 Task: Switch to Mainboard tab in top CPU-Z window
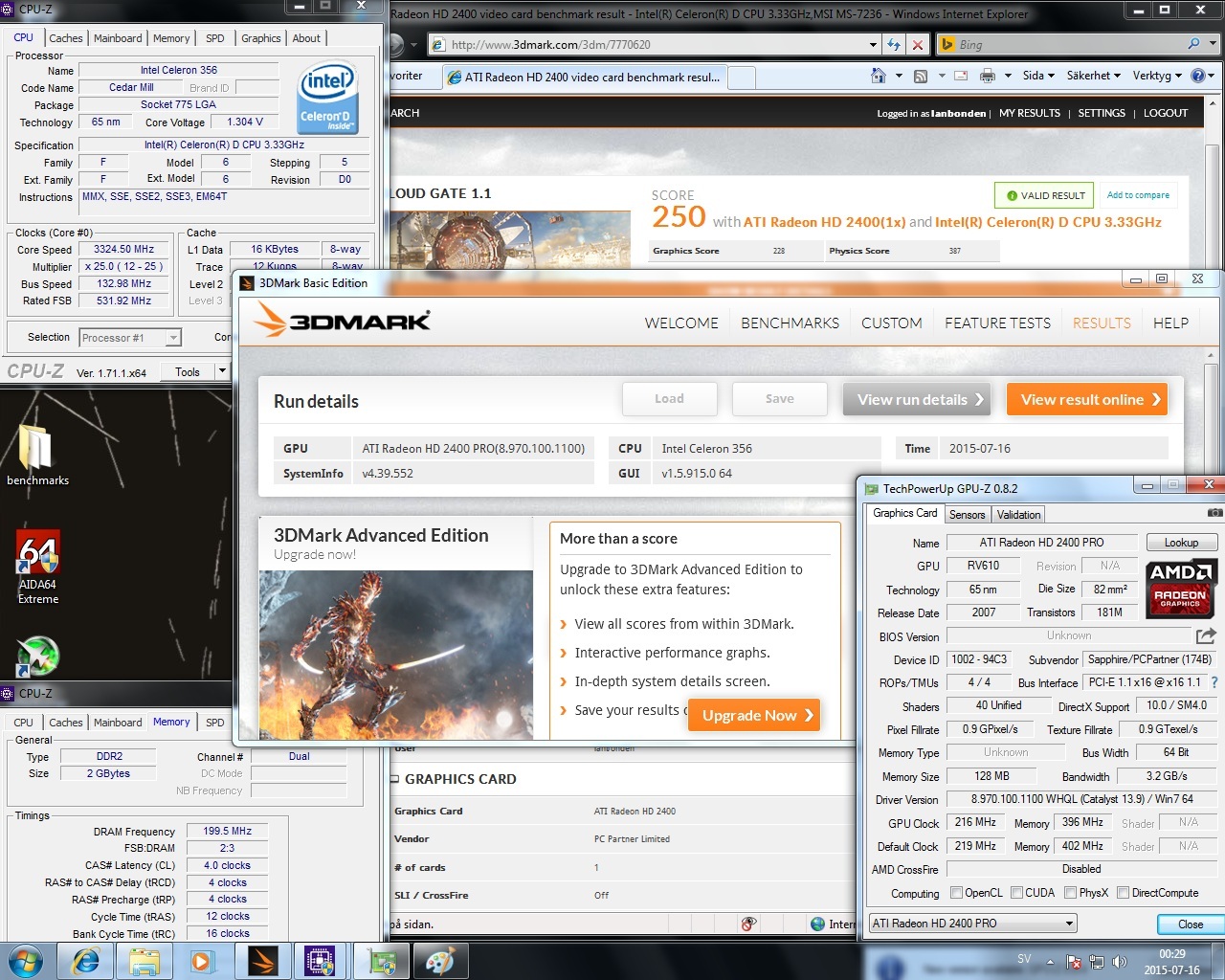[x=118, y=38]
